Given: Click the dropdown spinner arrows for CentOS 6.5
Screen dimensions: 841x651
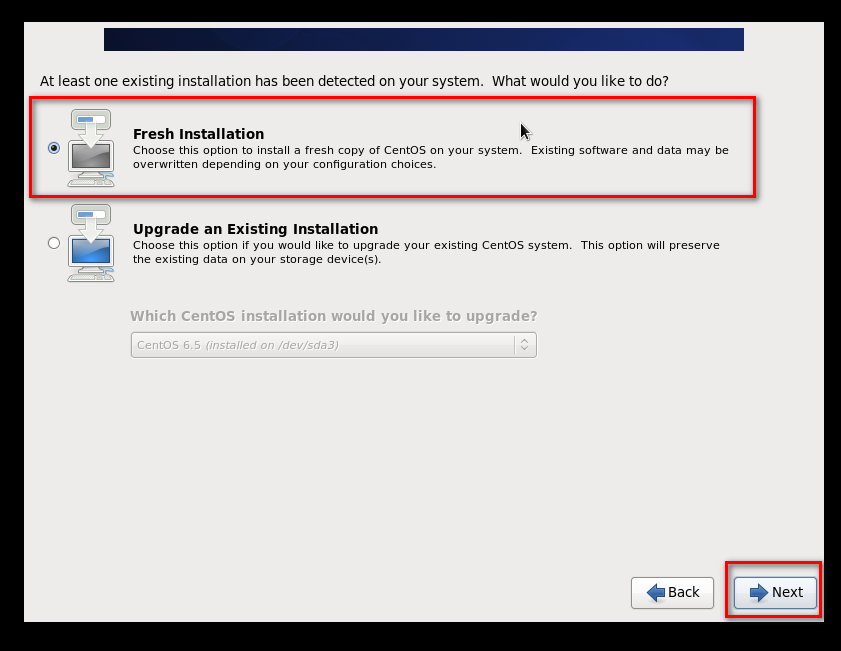Looking at the screenshot, I should point(525,345).
